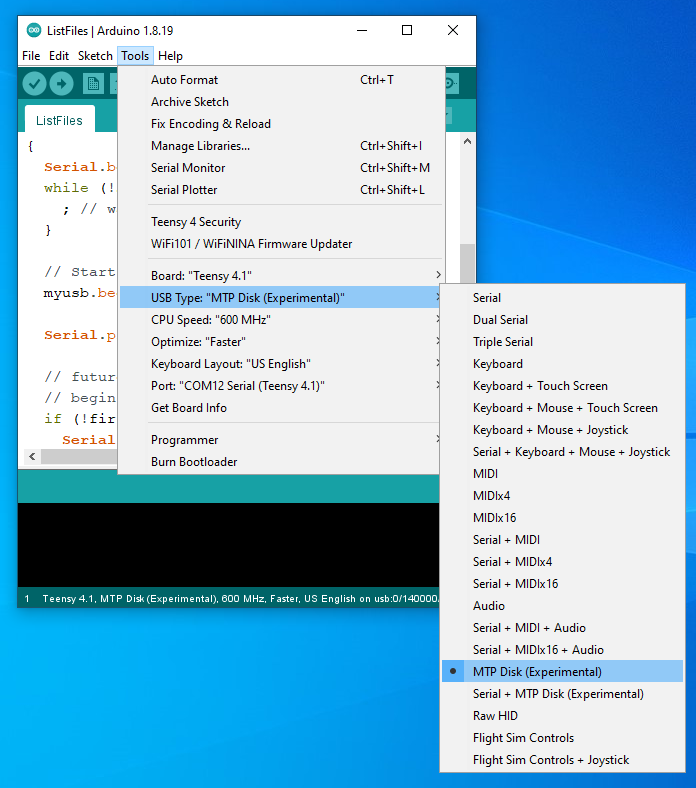Open Teensy 4 Security
Screen dimensions: 696x788
pos(281,222)
